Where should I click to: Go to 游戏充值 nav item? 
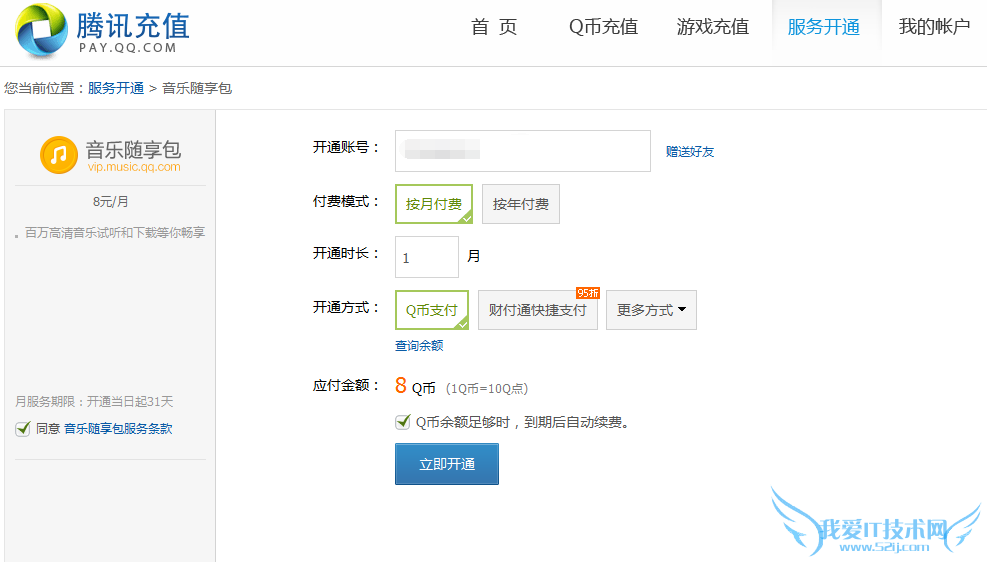(713, 27)
